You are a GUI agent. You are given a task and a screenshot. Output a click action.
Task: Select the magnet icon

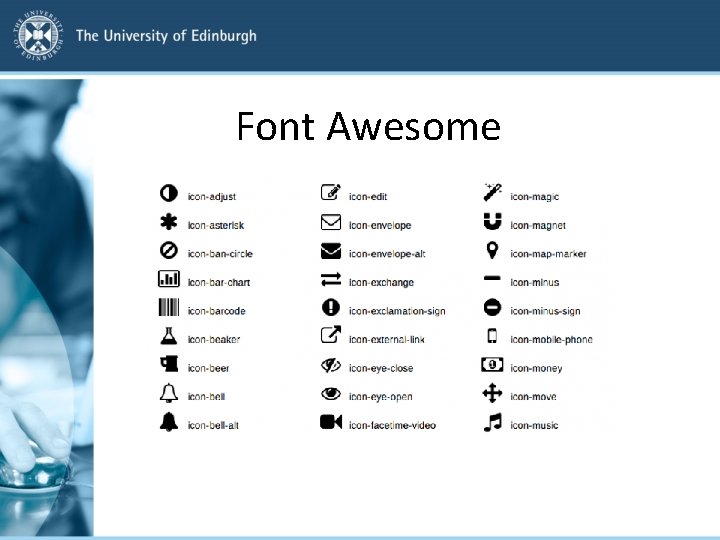(x=492, y=221)
